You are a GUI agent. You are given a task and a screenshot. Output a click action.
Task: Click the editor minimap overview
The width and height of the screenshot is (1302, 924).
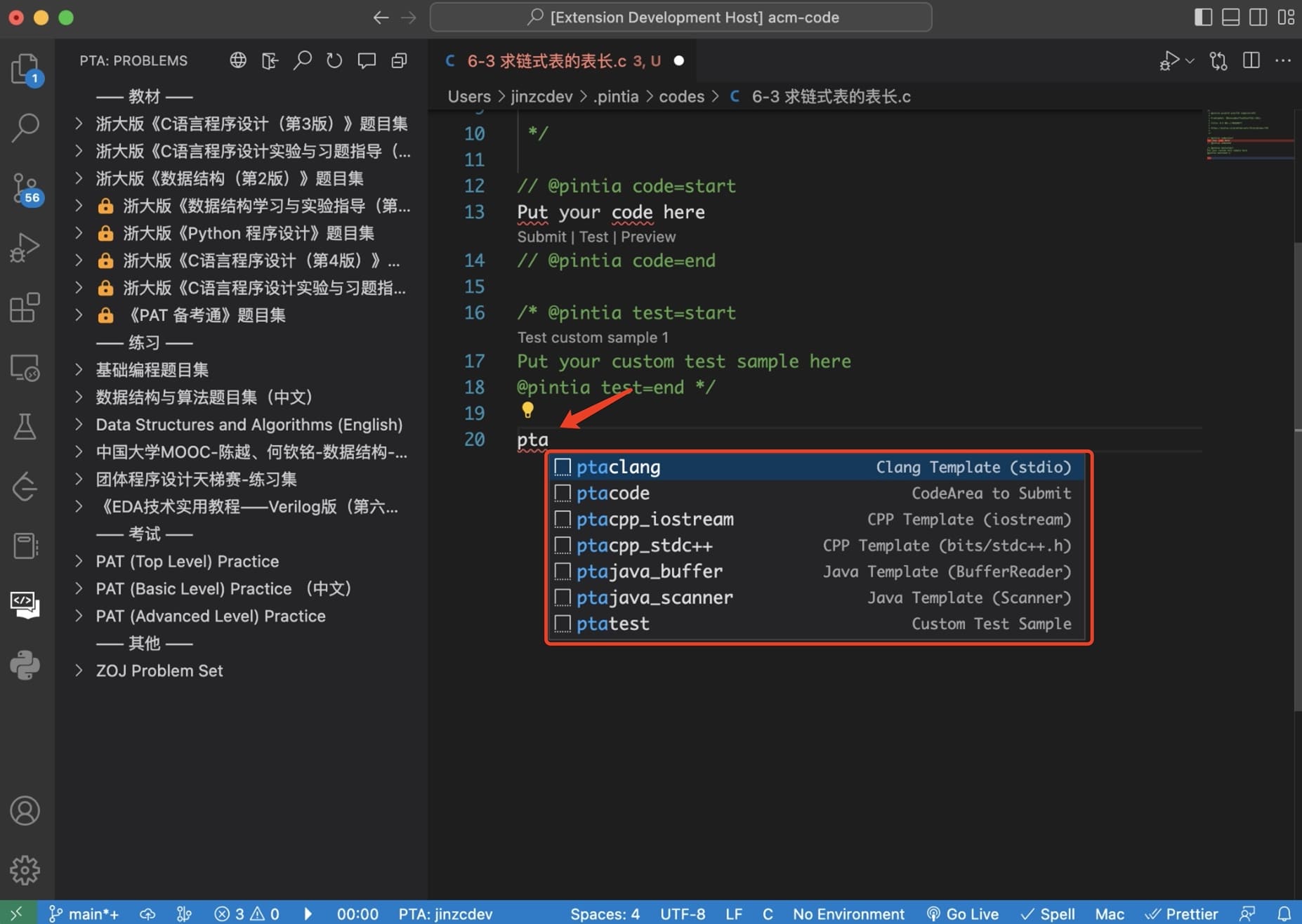pyautogui.click(x=1249, y=135)
